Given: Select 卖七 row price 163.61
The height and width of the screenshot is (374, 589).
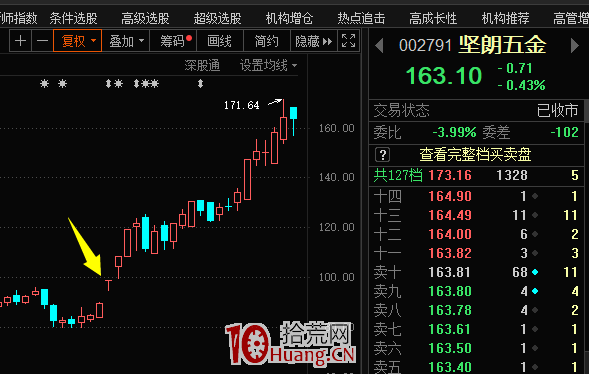Looking at the screenshot, I should pos(450,329).
